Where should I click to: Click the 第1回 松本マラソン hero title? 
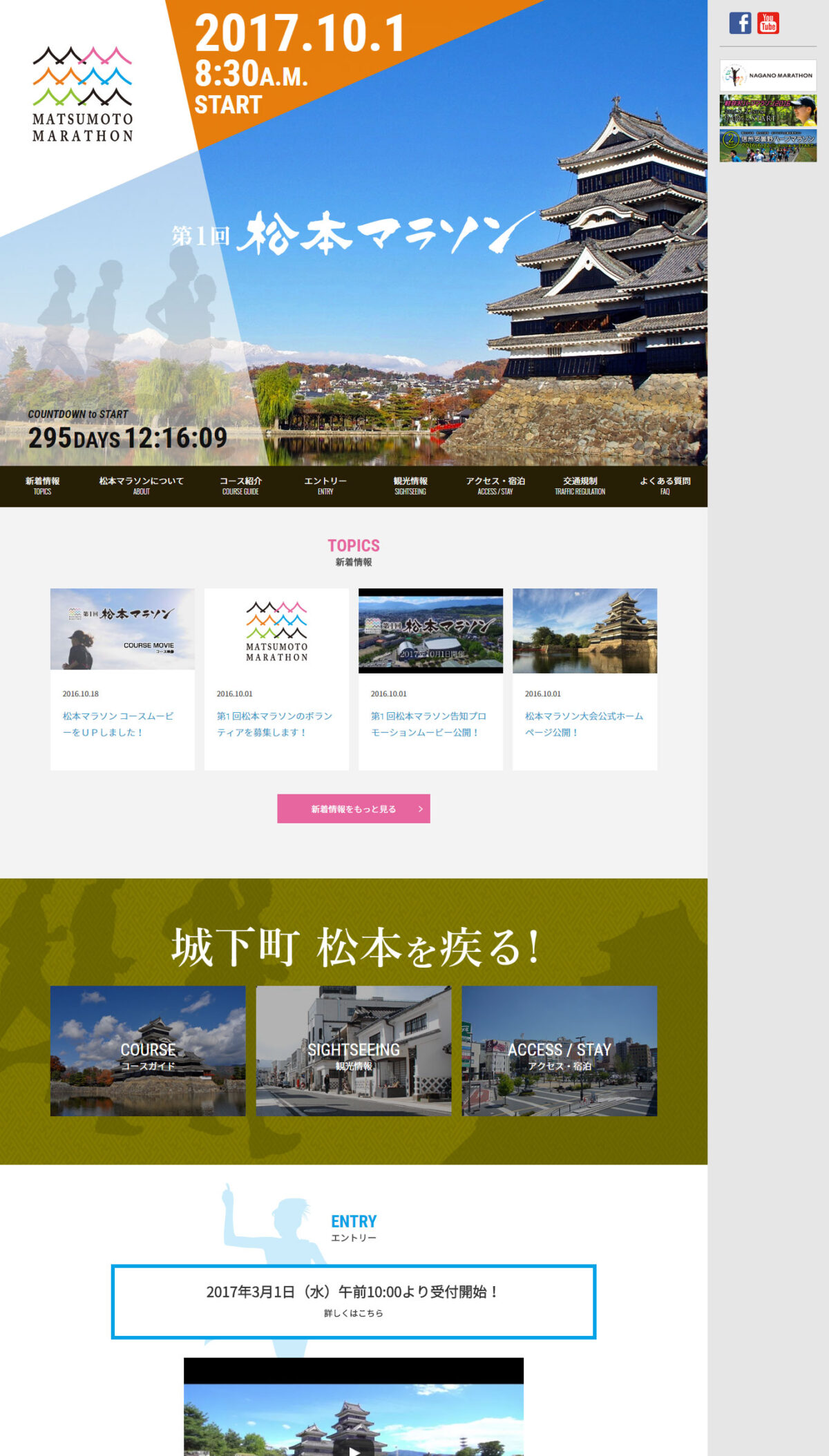click(352, 233)
